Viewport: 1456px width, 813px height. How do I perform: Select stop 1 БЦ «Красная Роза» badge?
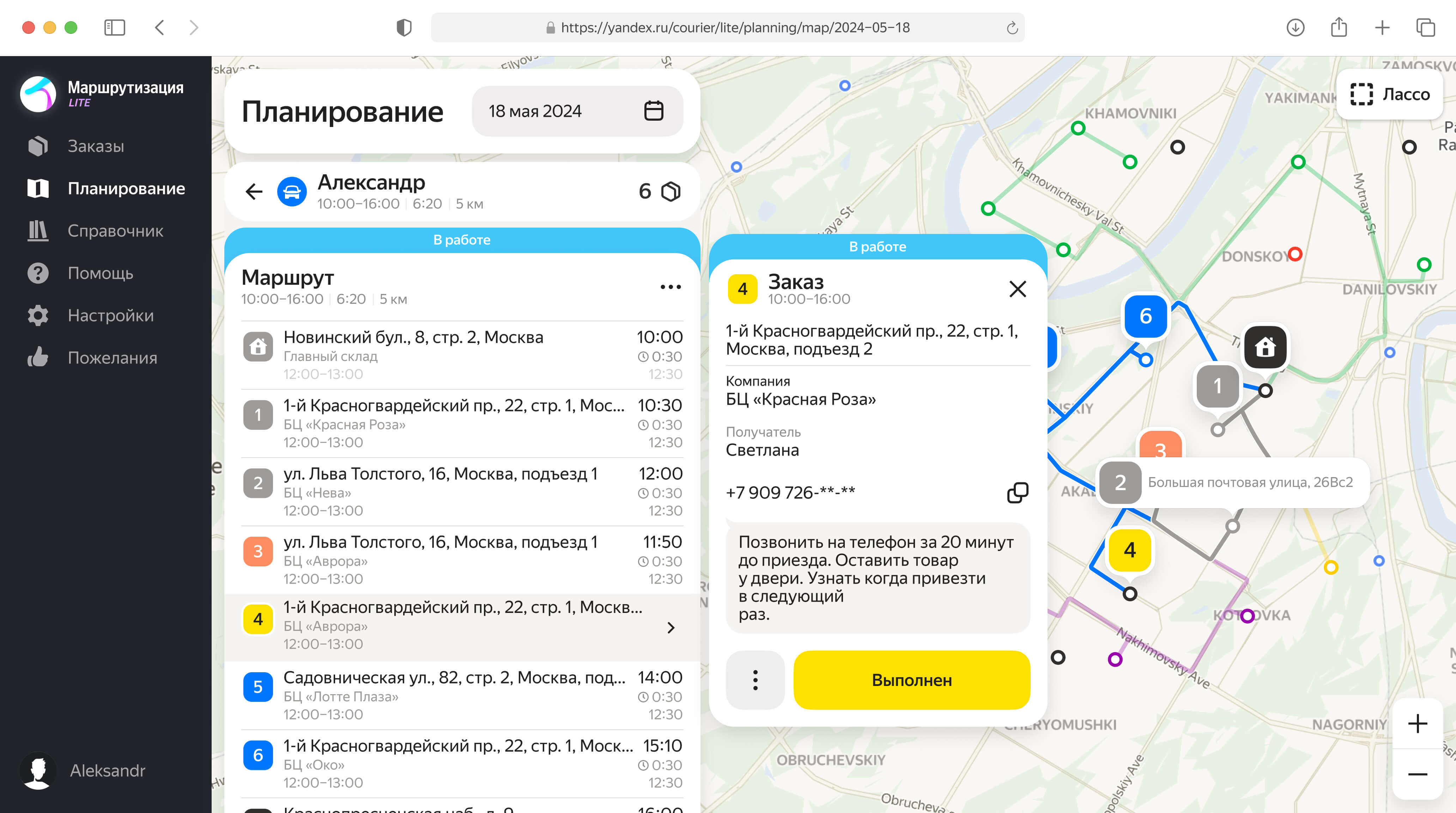[x=258, y=414]
